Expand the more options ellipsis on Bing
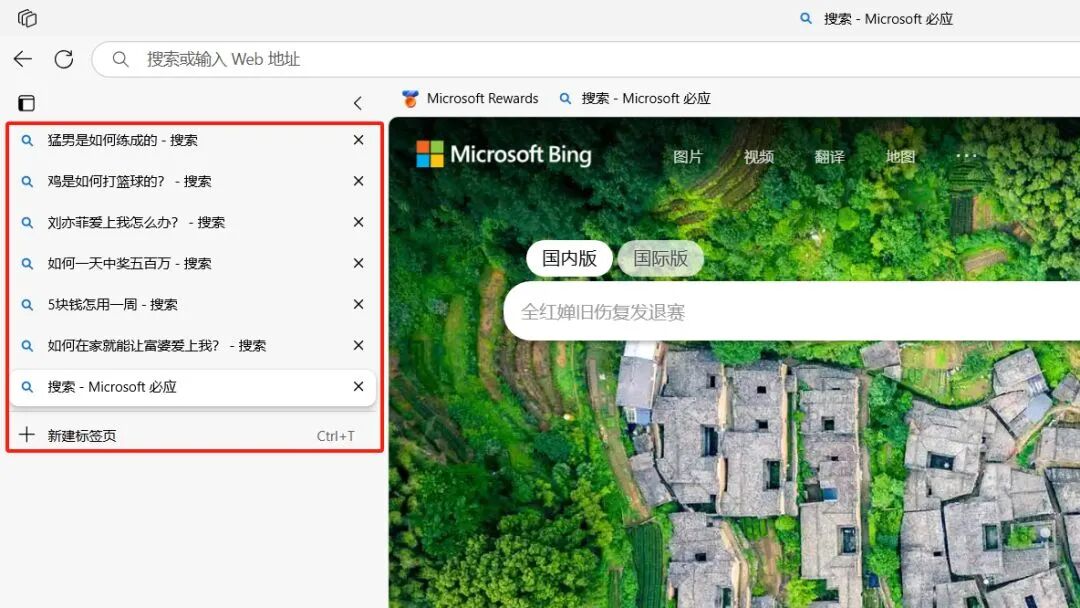1080x608 pixels. pos(966,156)
